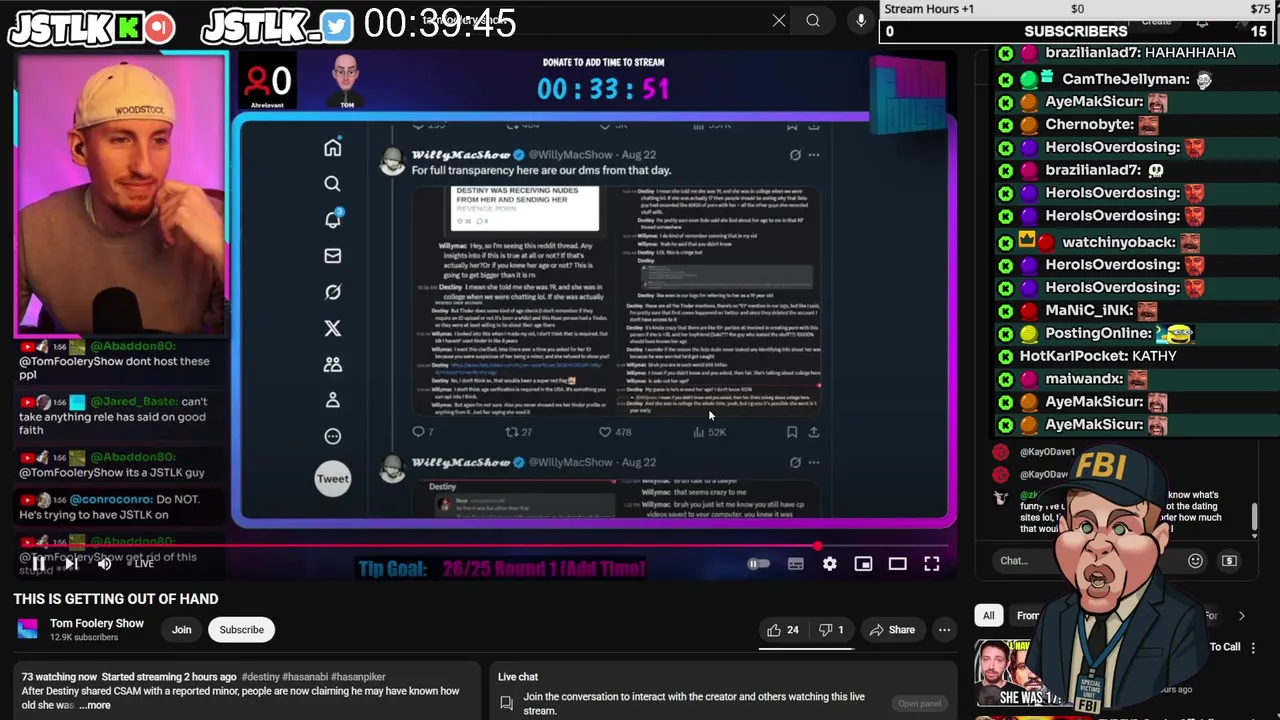Like the tweet with 478 likes

(614, 432)
